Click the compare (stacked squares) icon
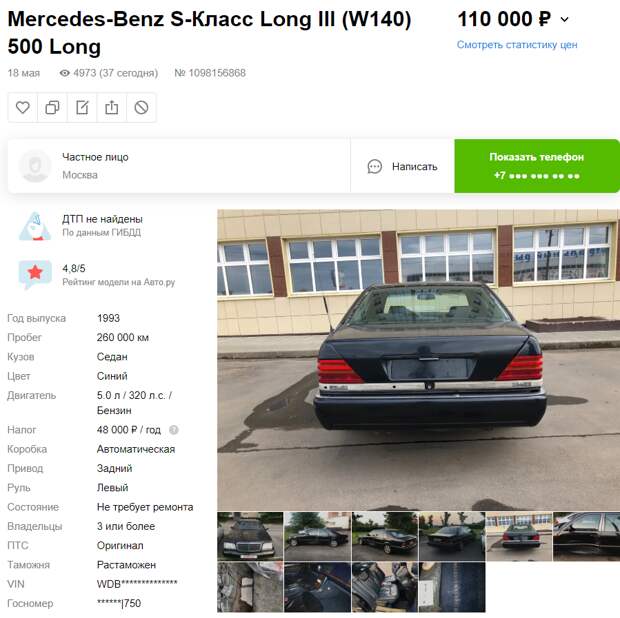This screenshot has width=620, height=618. click(x=52, y=107)
